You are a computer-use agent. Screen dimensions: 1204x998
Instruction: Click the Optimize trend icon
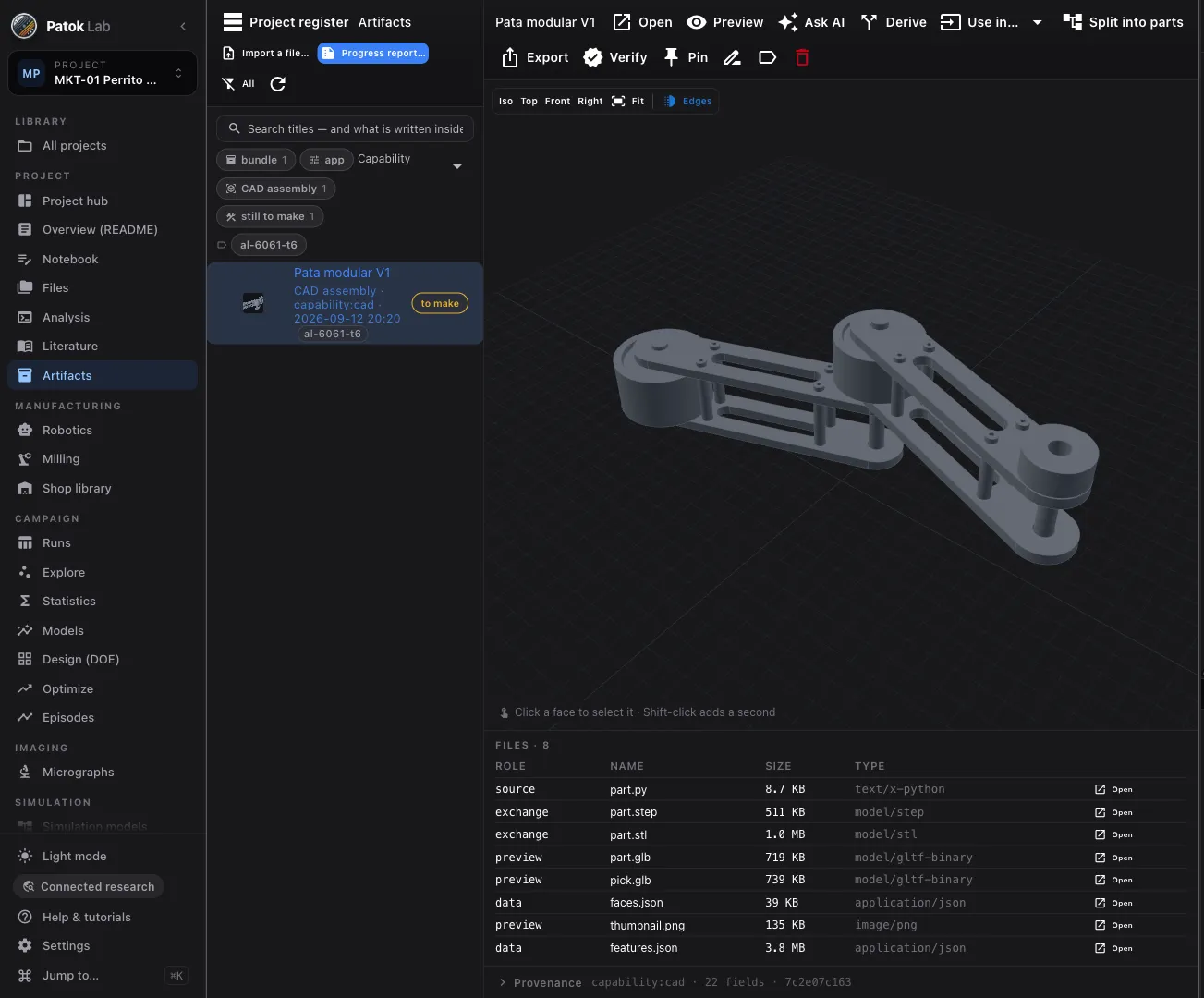point(25,689)
